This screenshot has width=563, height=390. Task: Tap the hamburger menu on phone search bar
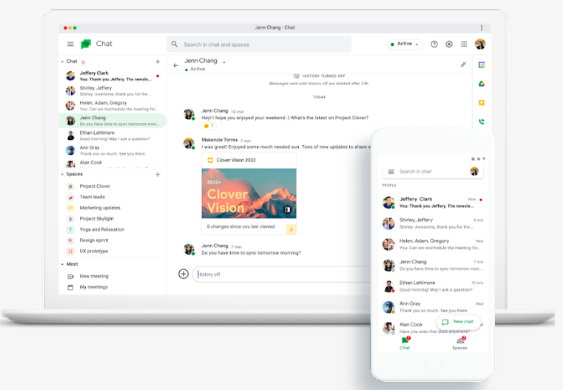point(391,171)
